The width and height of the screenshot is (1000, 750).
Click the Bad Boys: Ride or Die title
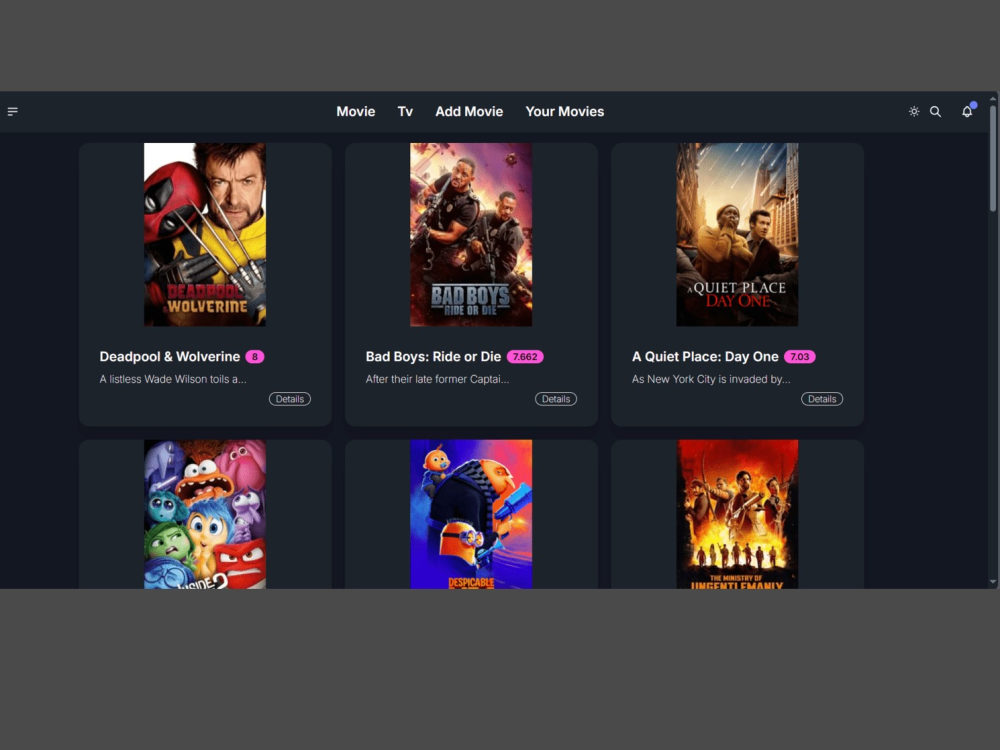(434, 357)
